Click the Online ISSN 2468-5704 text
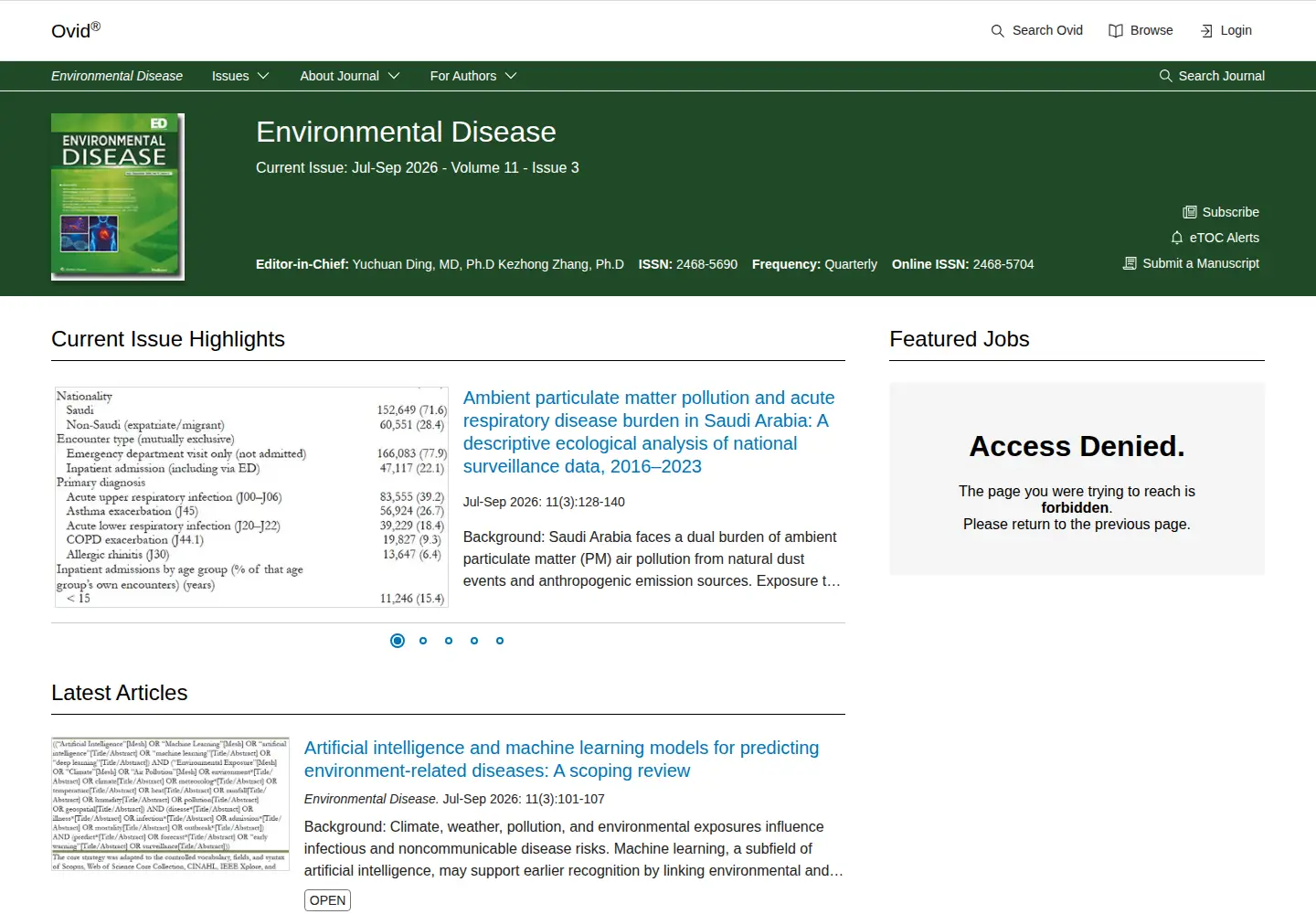 click(963, 264)
